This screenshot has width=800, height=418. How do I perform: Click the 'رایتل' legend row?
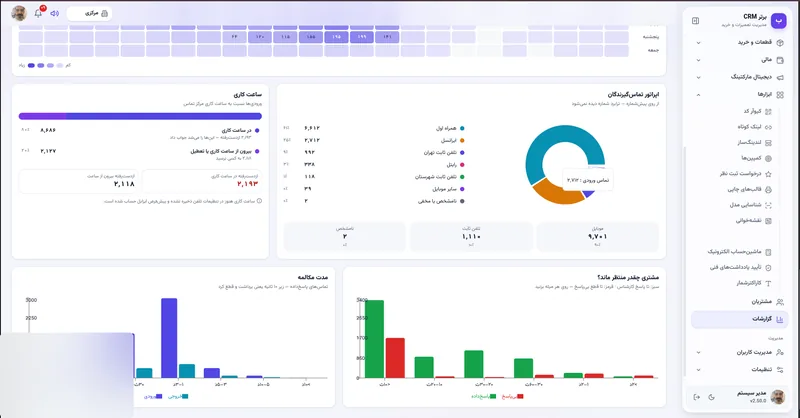pos(374,165)
